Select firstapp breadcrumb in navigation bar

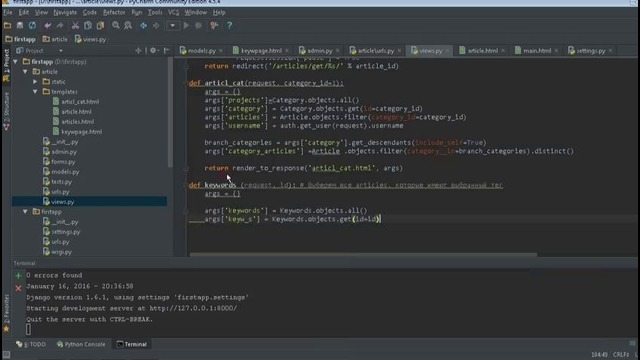[20, 40]
